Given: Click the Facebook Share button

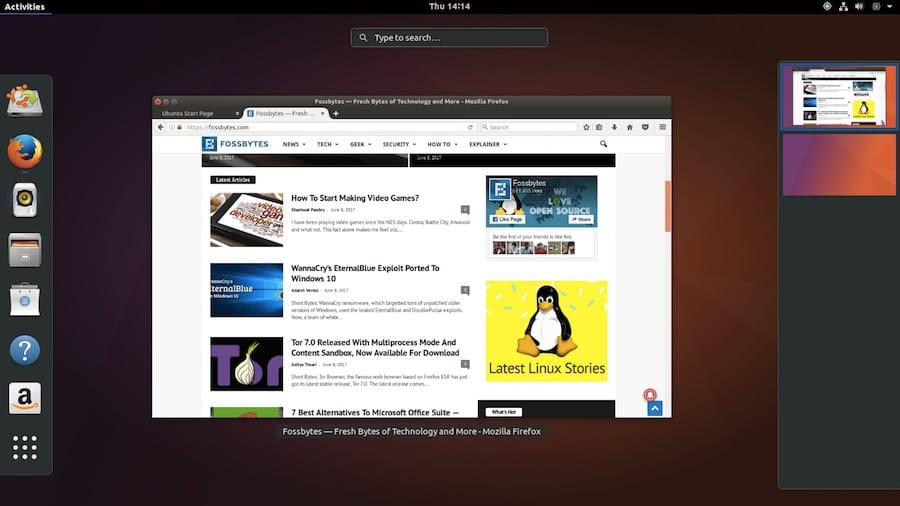Looking at the screenshot, I should 581,220.
